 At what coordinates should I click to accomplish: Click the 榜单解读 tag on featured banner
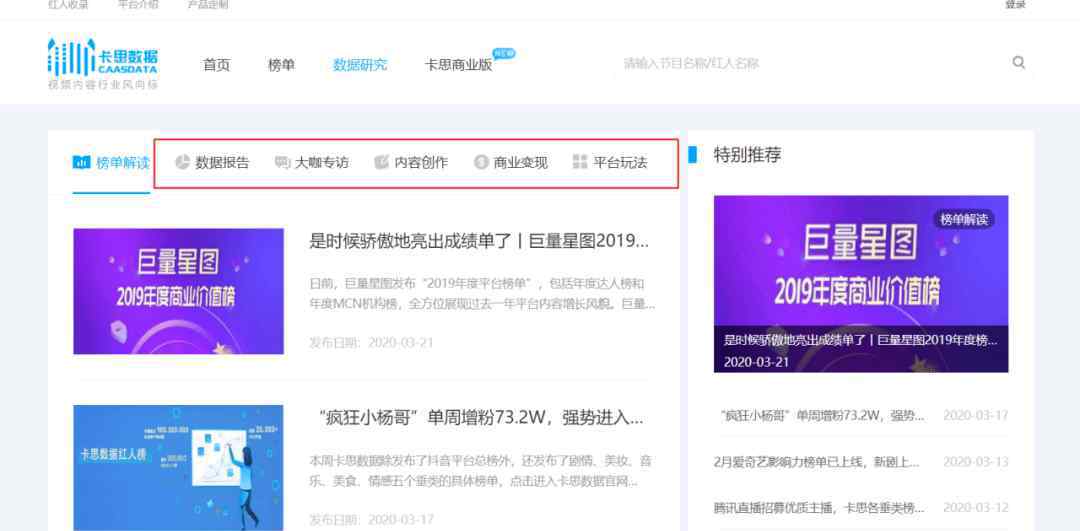964,220
